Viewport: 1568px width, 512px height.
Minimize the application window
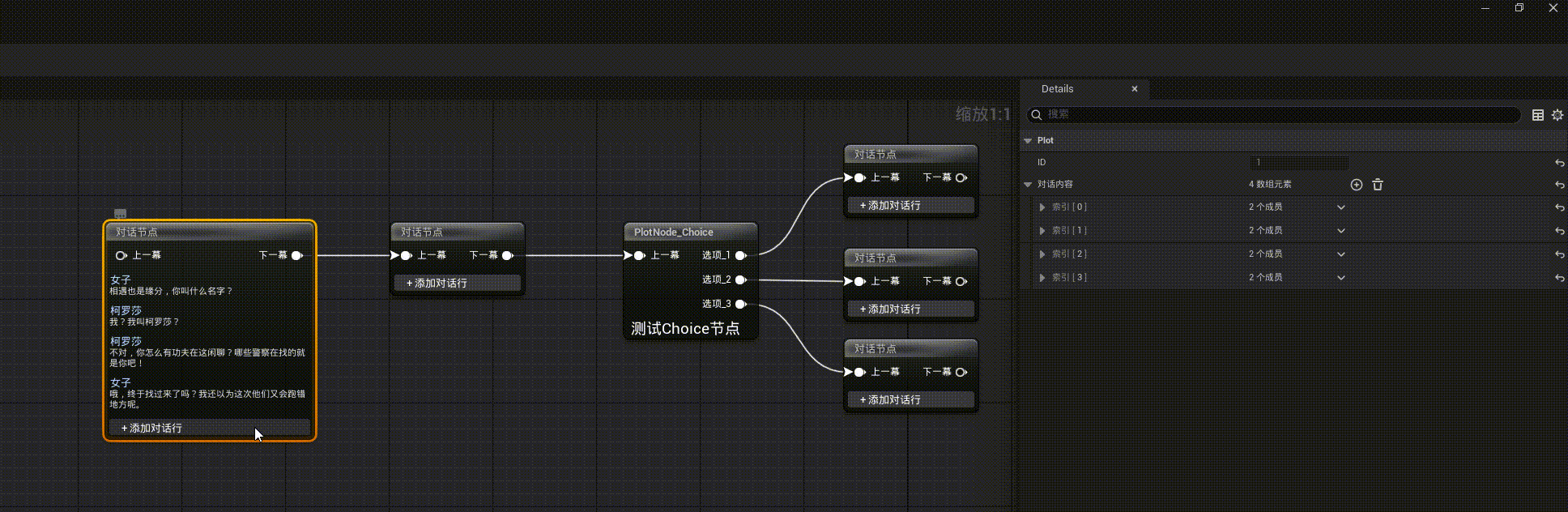pos(1485,8)
